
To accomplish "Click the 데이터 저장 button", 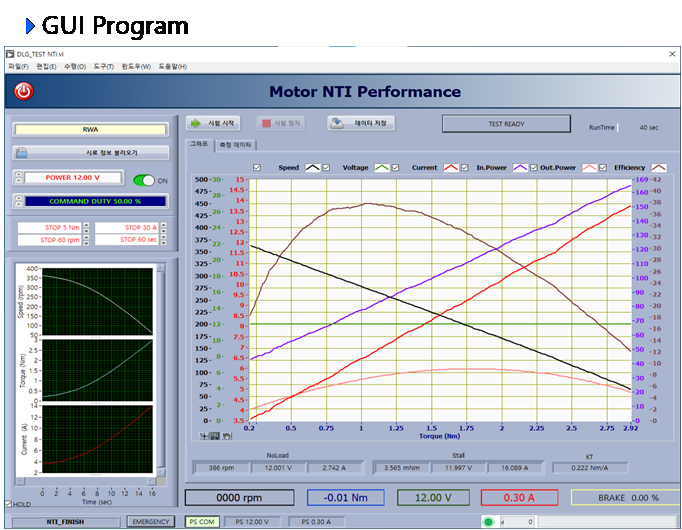I will coord(361,123).
